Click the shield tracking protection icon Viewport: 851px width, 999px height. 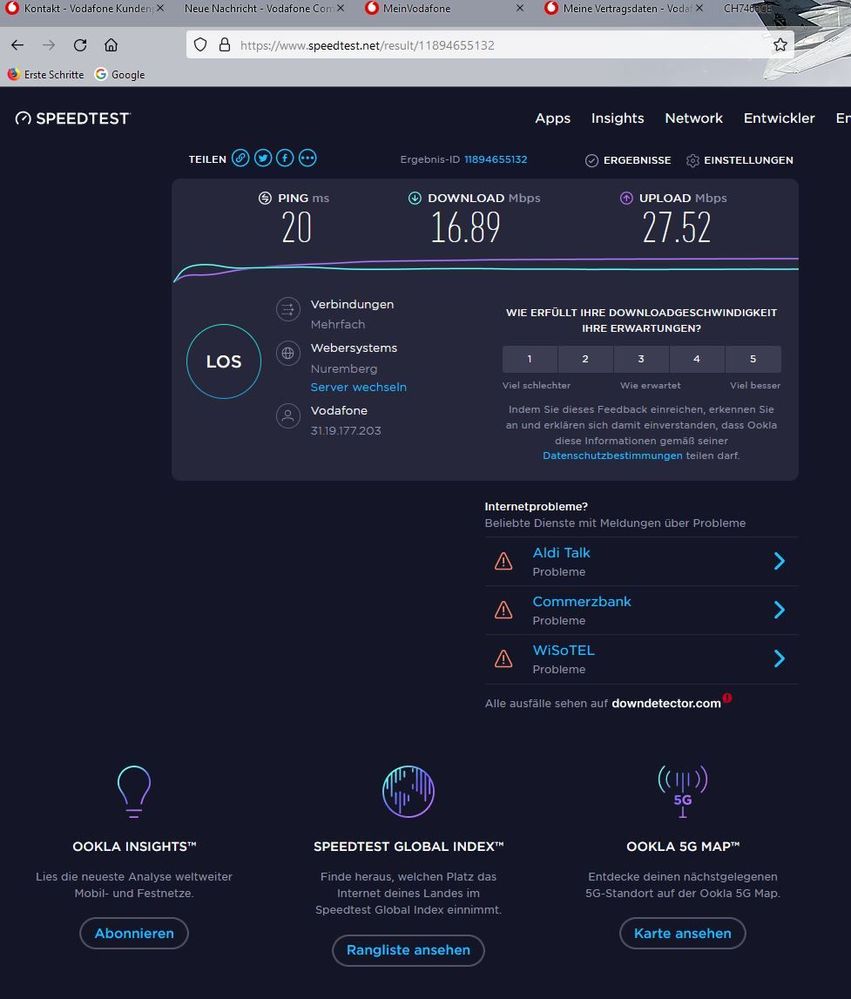201,45
